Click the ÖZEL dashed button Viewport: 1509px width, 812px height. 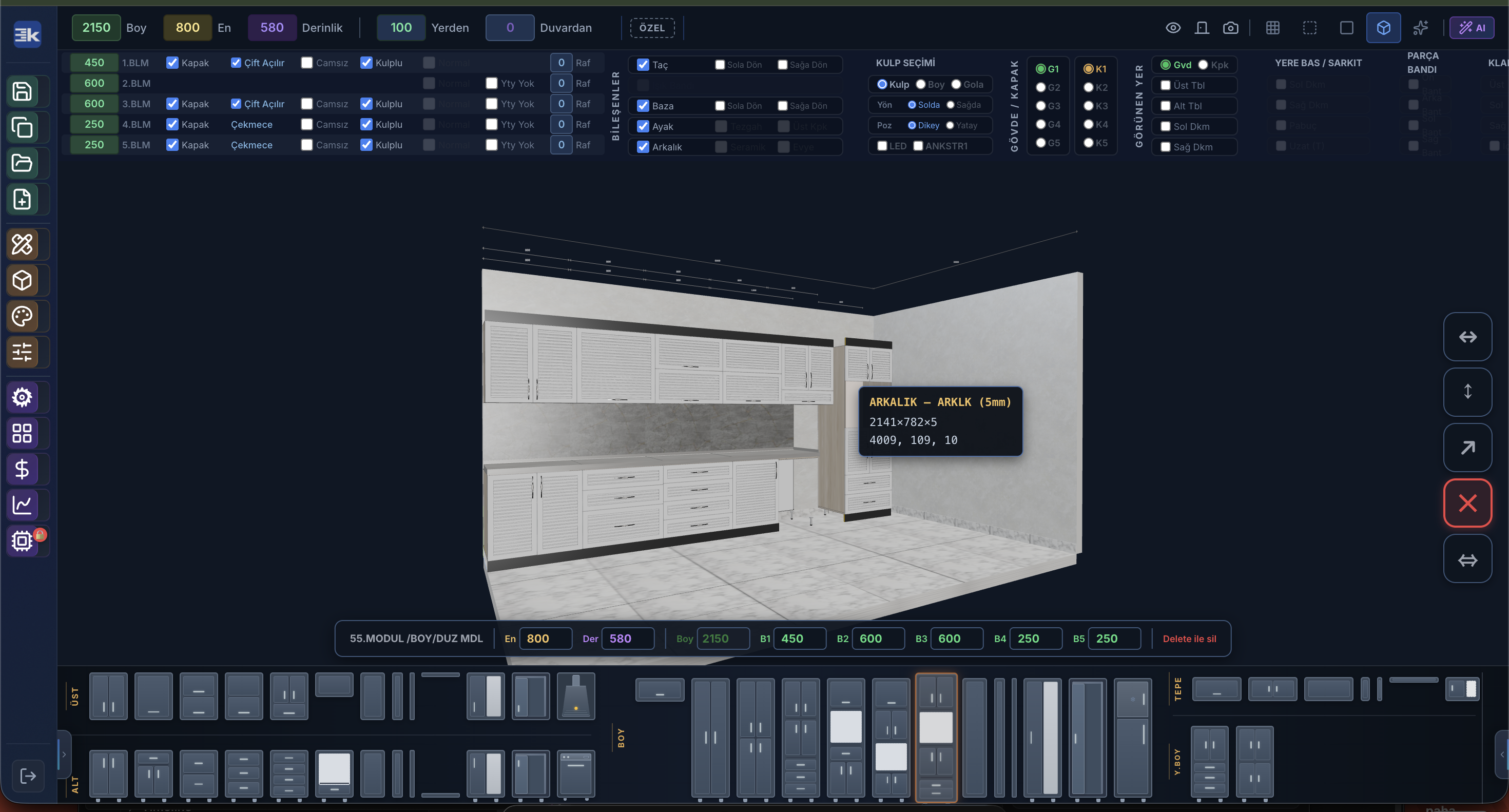tap(652, 28)
